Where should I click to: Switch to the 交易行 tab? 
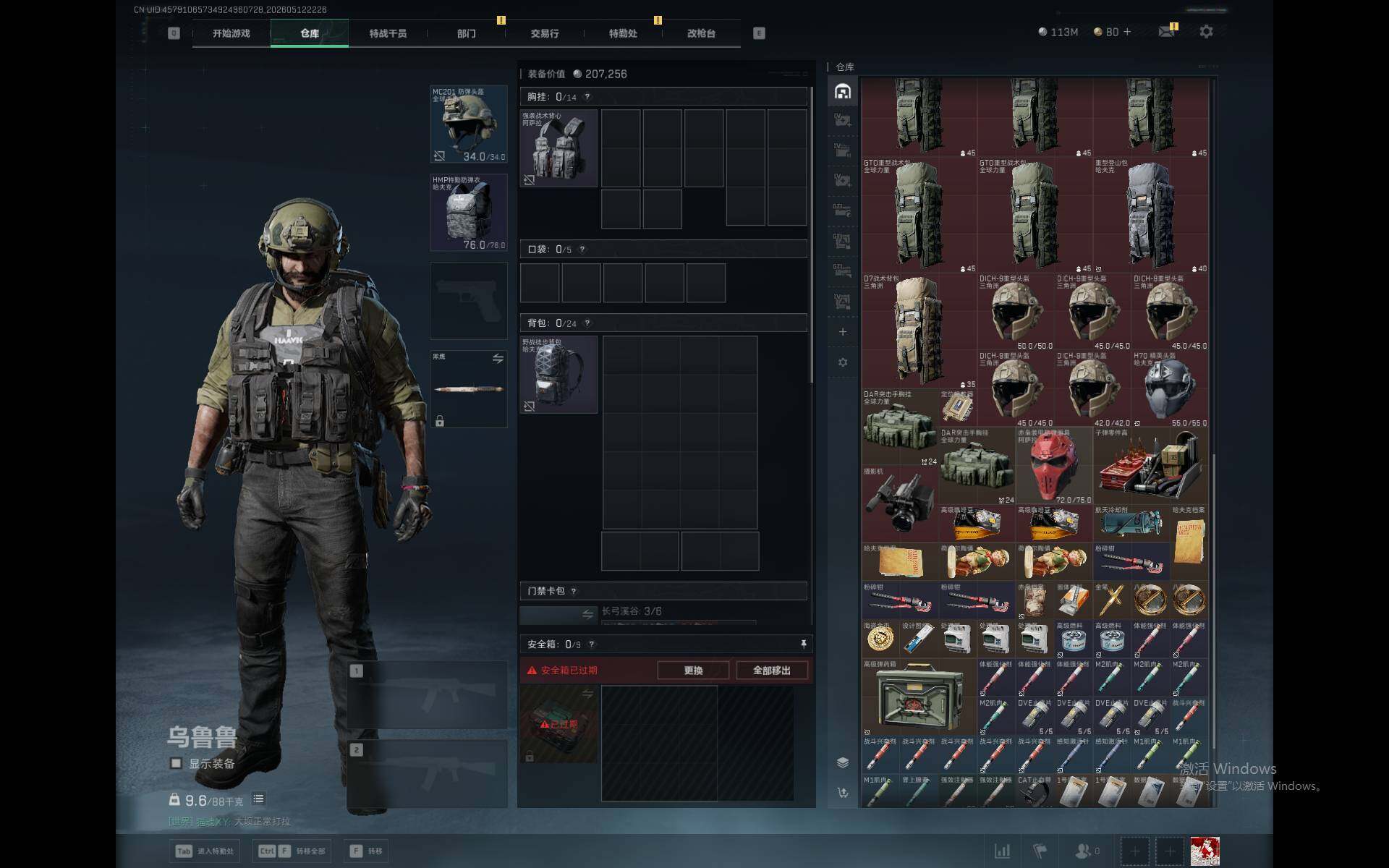coord(545,33)
